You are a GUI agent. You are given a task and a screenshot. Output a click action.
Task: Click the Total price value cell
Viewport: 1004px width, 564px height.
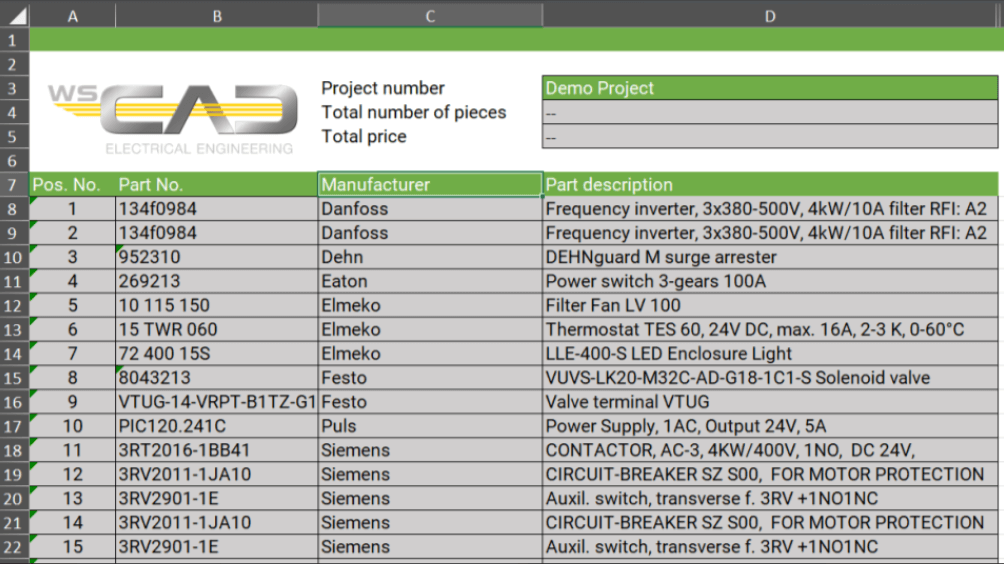click(770, 137)
